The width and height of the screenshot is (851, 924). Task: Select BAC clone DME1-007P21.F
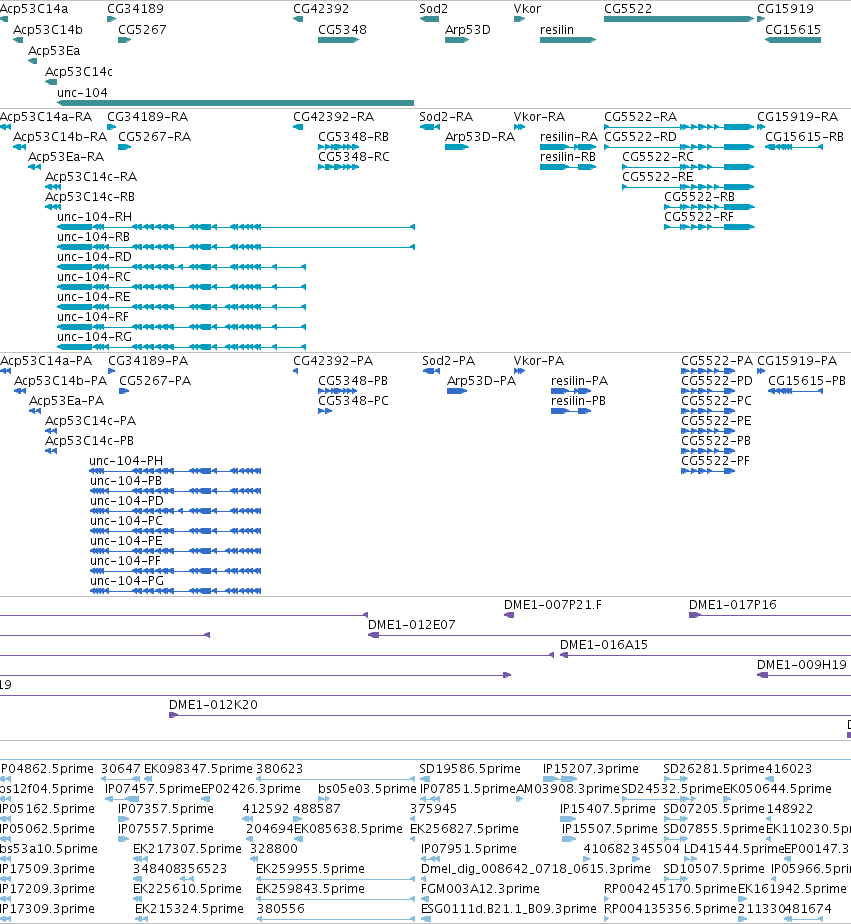coord(509,615)
